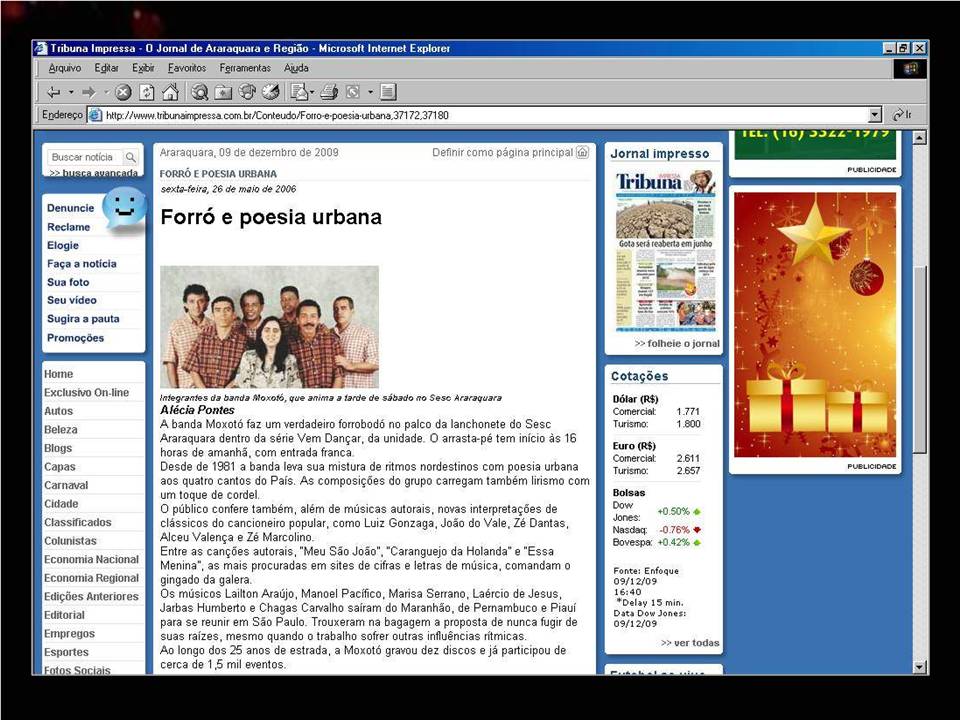
Task: Open the Seu vídeo link
Action: [72, 300]
